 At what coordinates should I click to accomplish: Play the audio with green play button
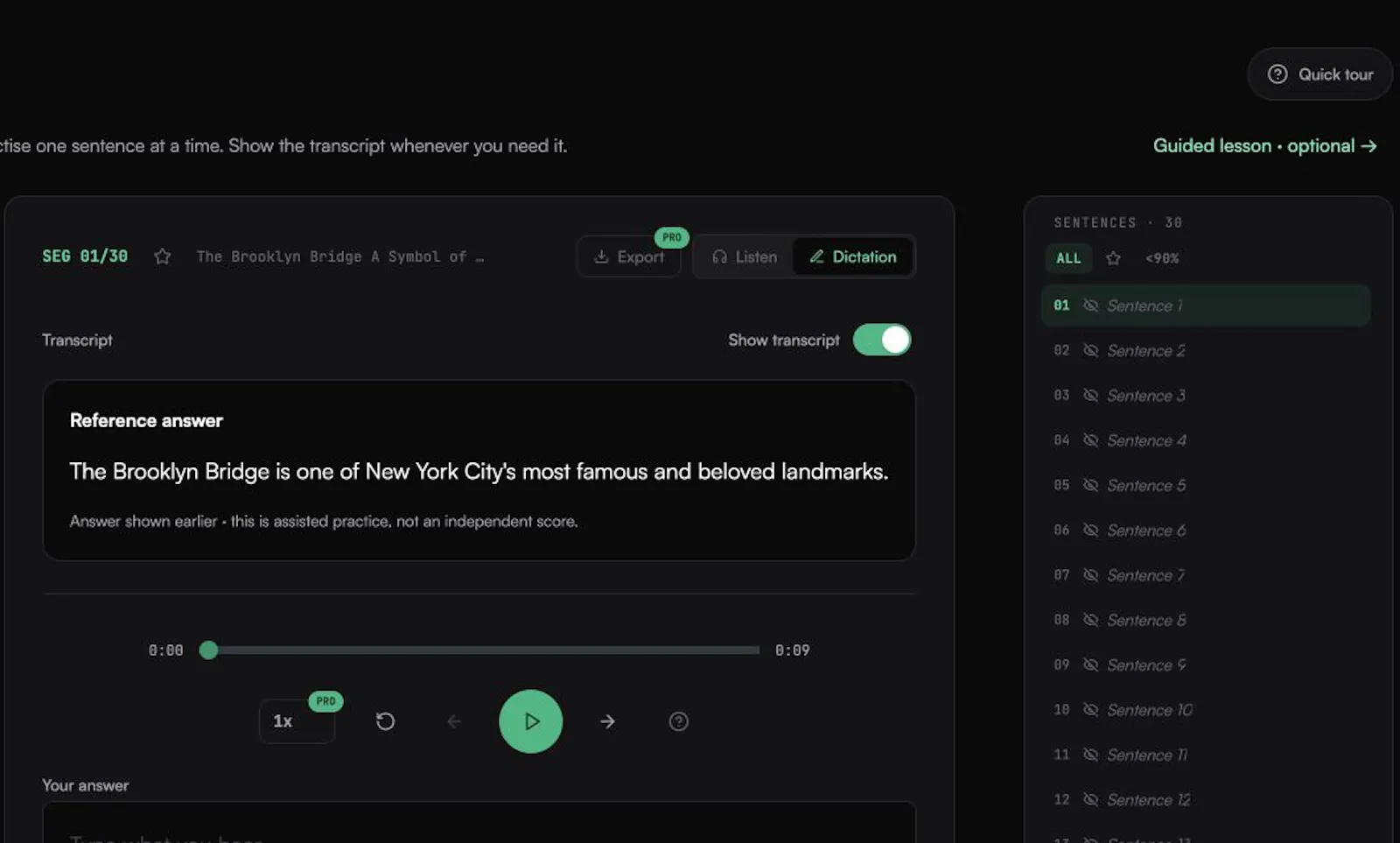[x=530, y=721]
